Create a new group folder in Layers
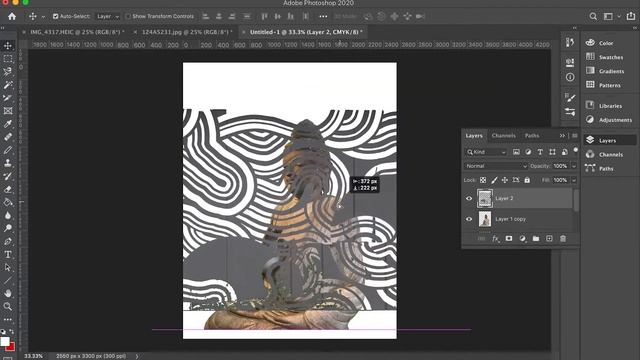 (x=536, y=238)
